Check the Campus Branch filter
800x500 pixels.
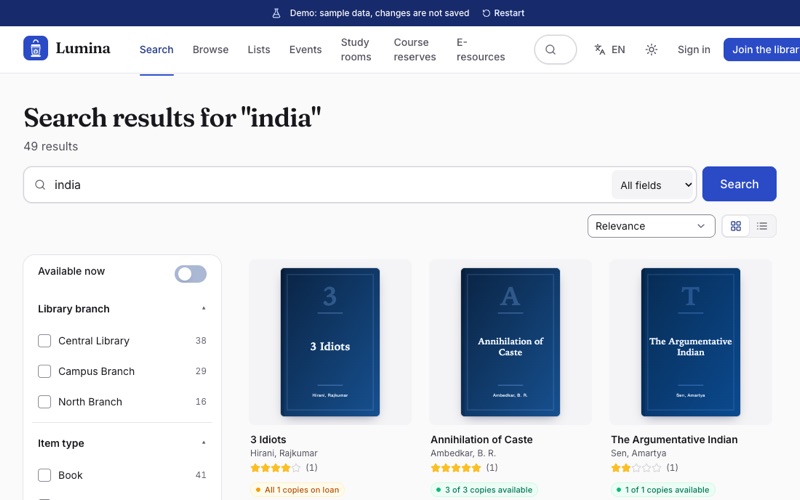tap(44, 371)
